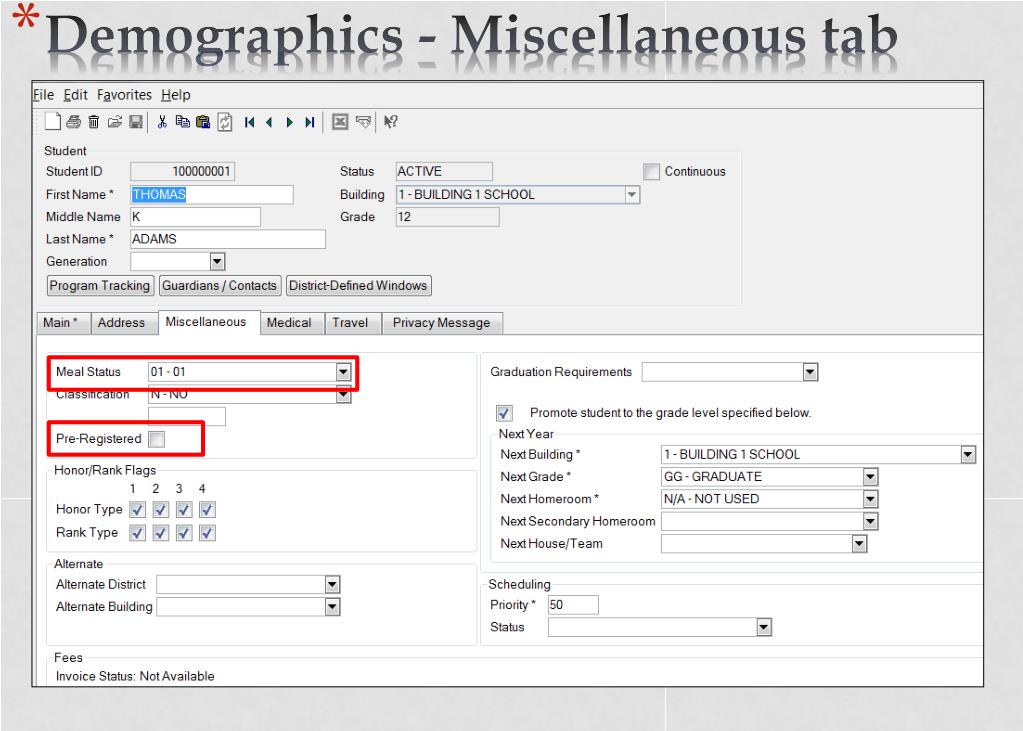Open the Graduation Requirements dropdown
The width and height of the screenshot is (1023, 731).
[x=810, y=372]
